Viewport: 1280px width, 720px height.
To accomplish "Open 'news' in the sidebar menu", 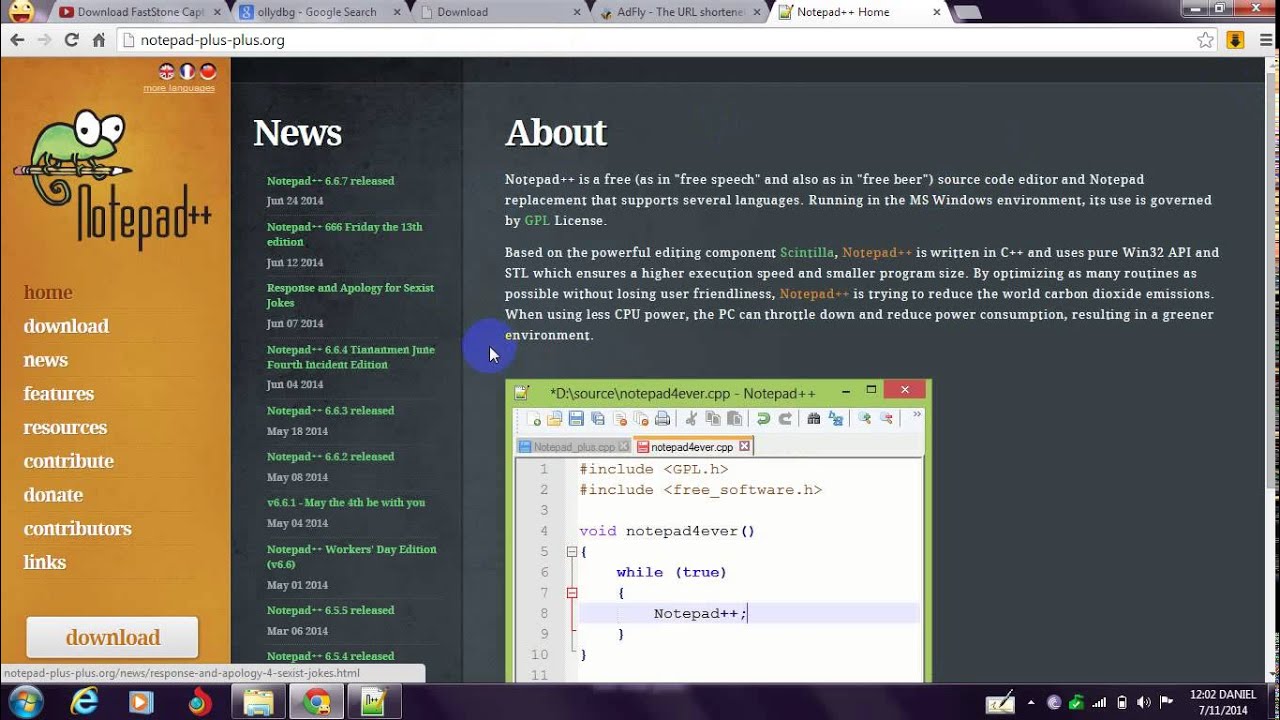I will pyautogui.click(x=46, y=360).
